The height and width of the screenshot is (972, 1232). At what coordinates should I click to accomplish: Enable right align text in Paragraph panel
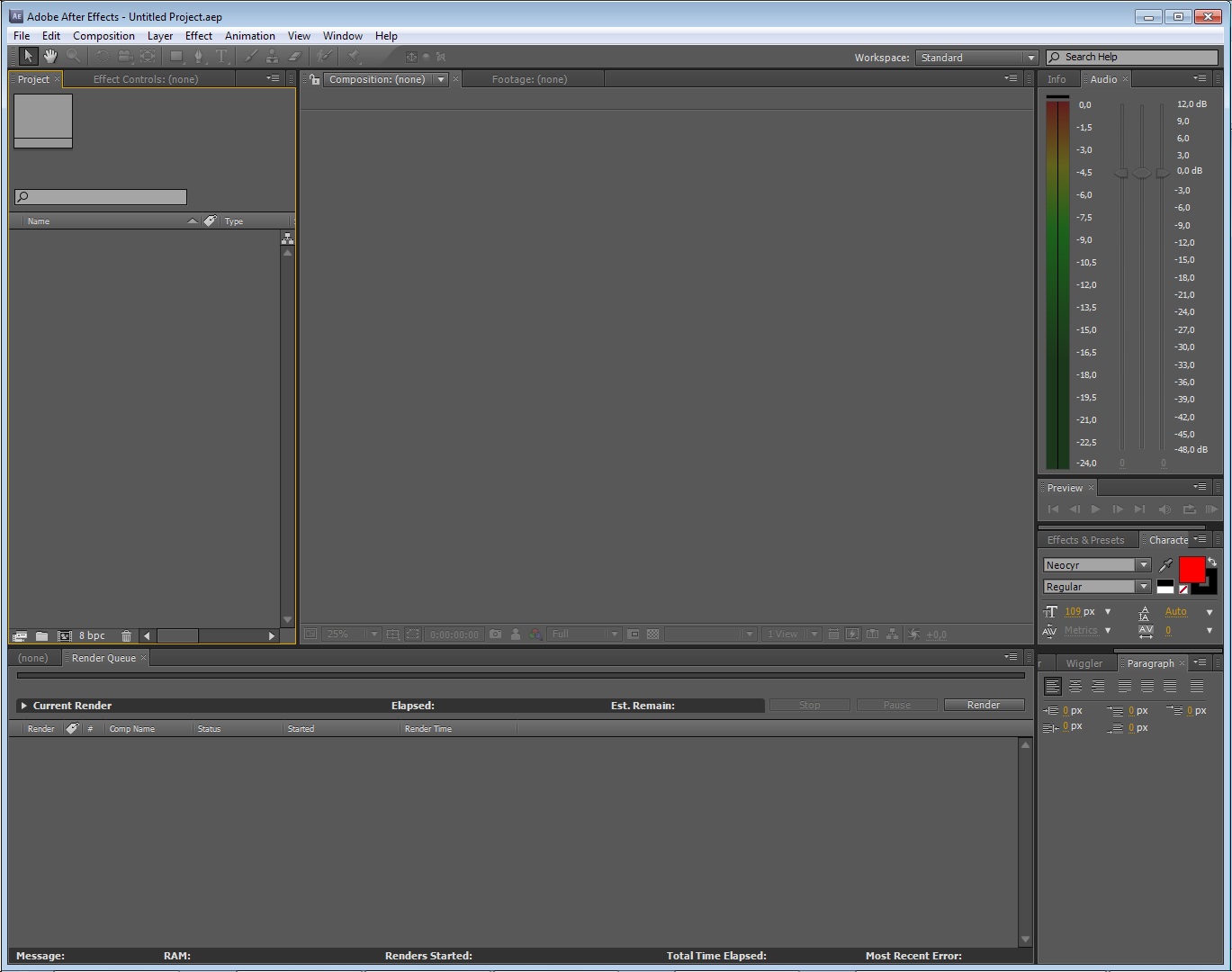1099,686
